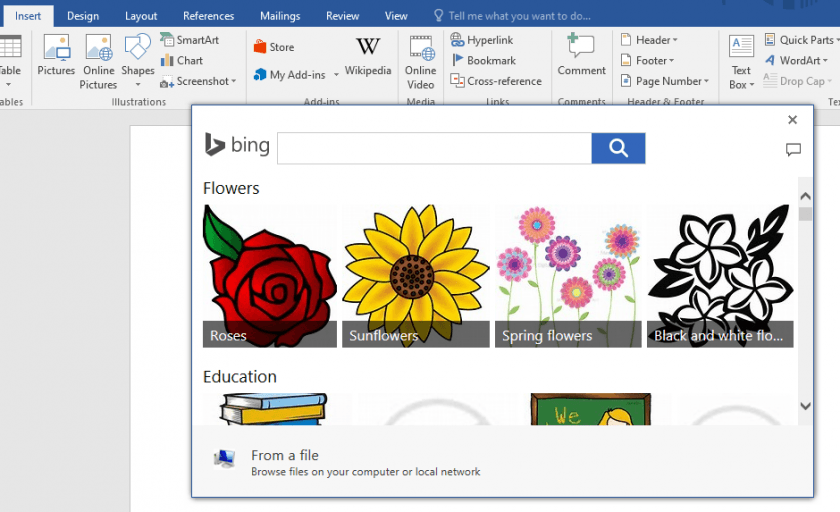This screenshot has height=512, width=840.
Task: Add a Comment from the ribbon
Action: click(x=581, y=56)
